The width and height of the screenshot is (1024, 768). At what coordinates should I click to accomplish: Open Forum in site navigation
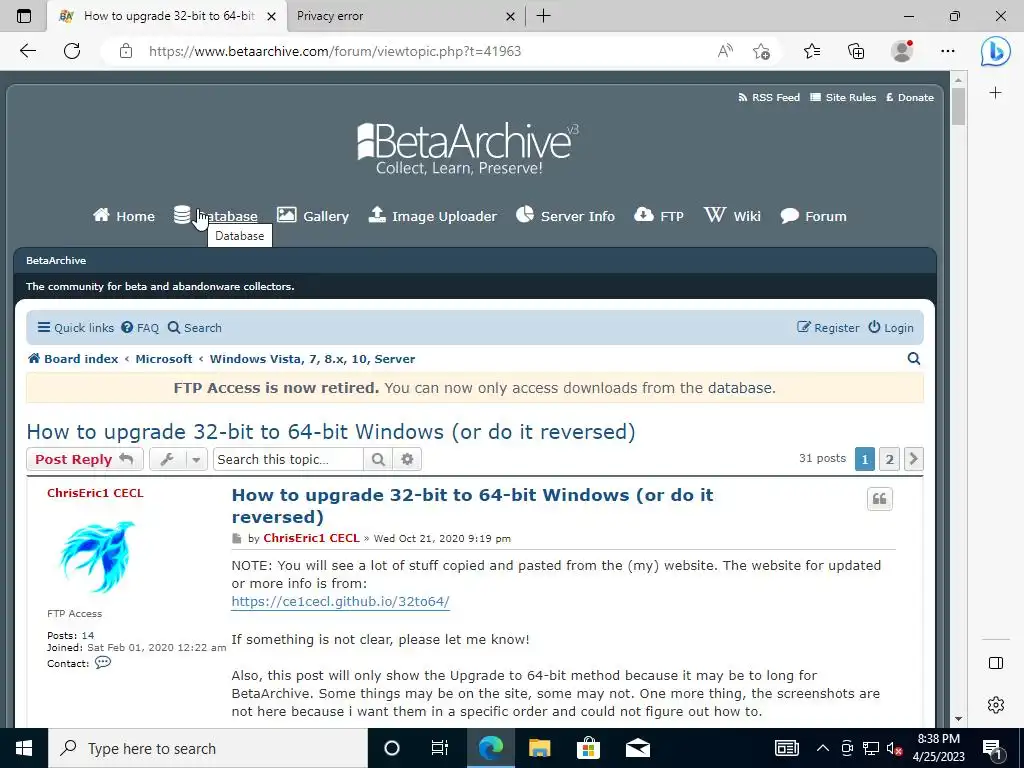(x=814, y=216)
